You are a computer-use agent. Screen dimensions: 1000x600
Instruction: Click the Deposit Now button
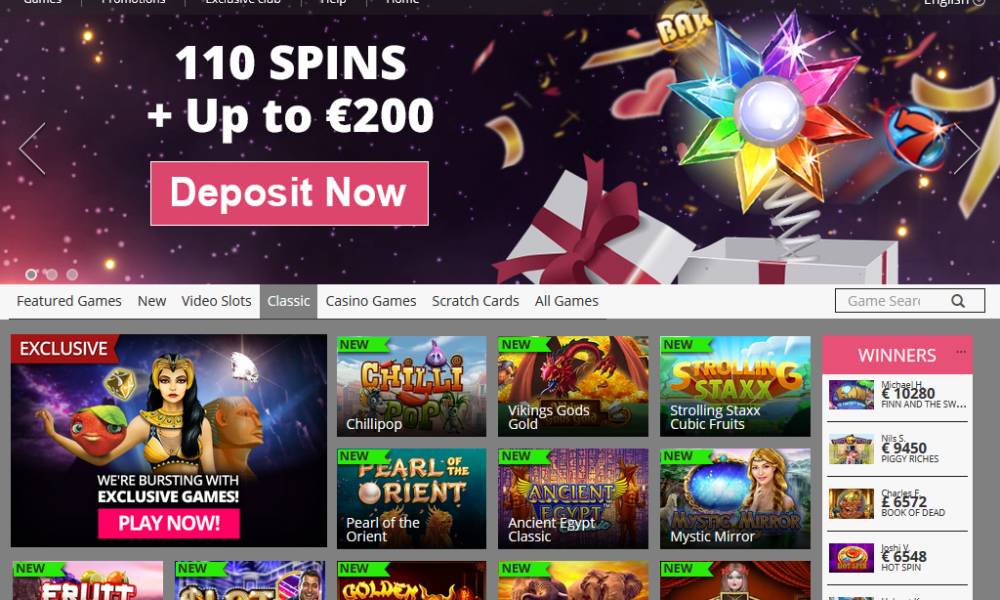(x=290, y=193)
